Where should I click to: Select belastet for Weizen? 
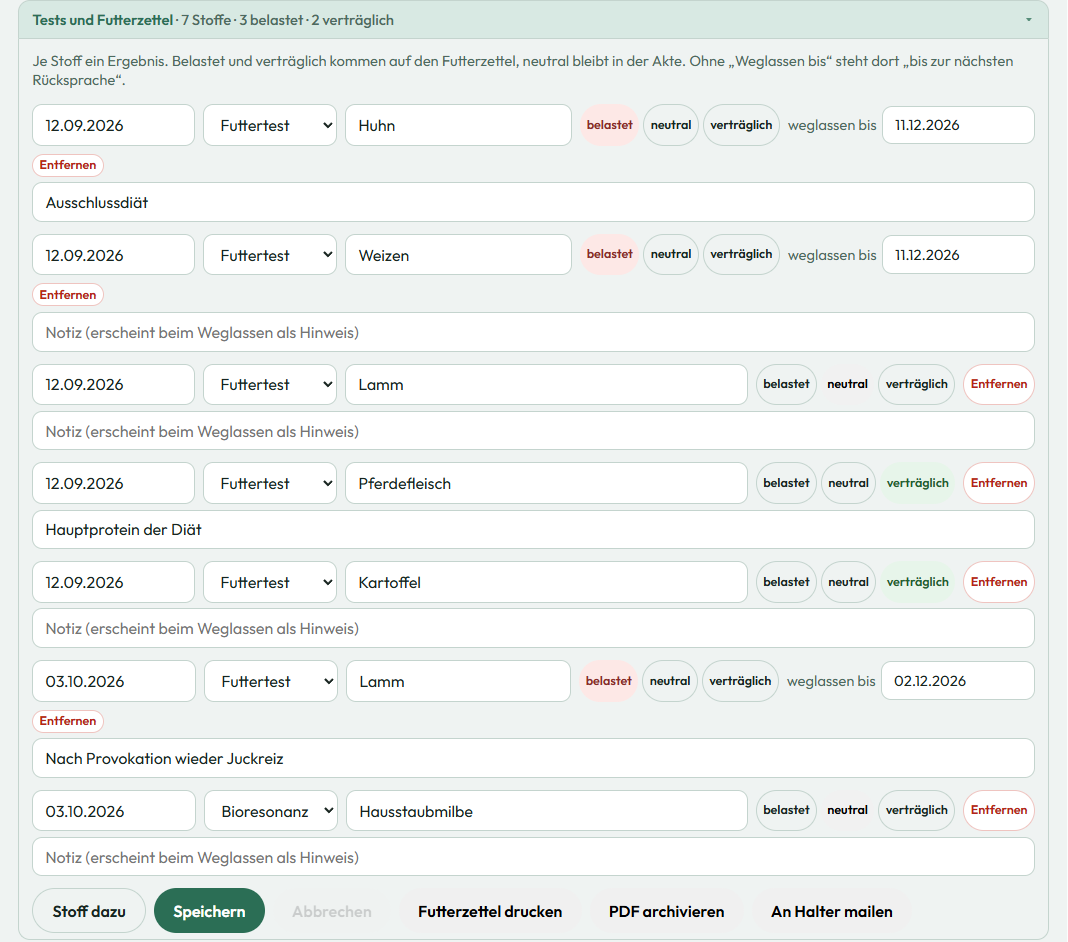610,254
